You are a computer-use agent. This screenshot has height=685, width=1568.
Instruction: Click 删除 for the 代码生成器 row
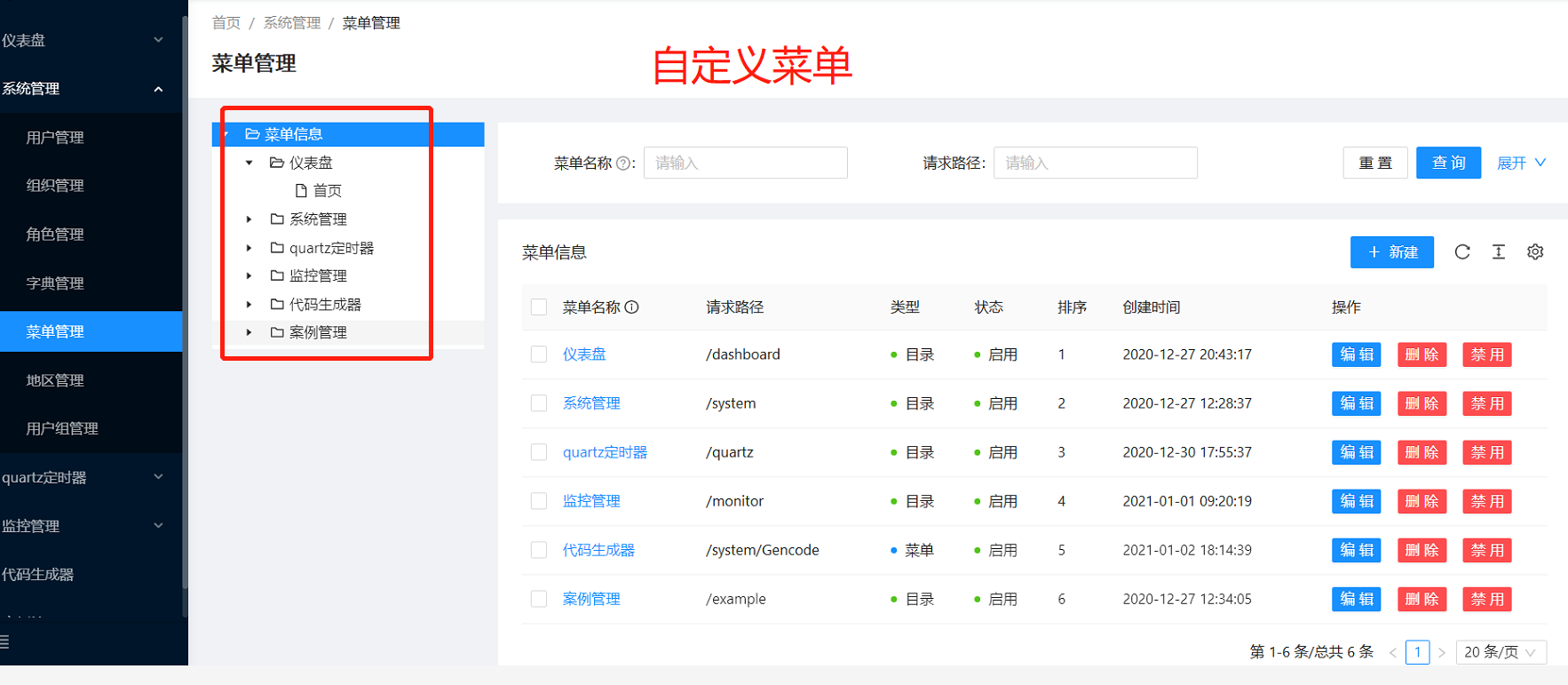point(1422,550)
